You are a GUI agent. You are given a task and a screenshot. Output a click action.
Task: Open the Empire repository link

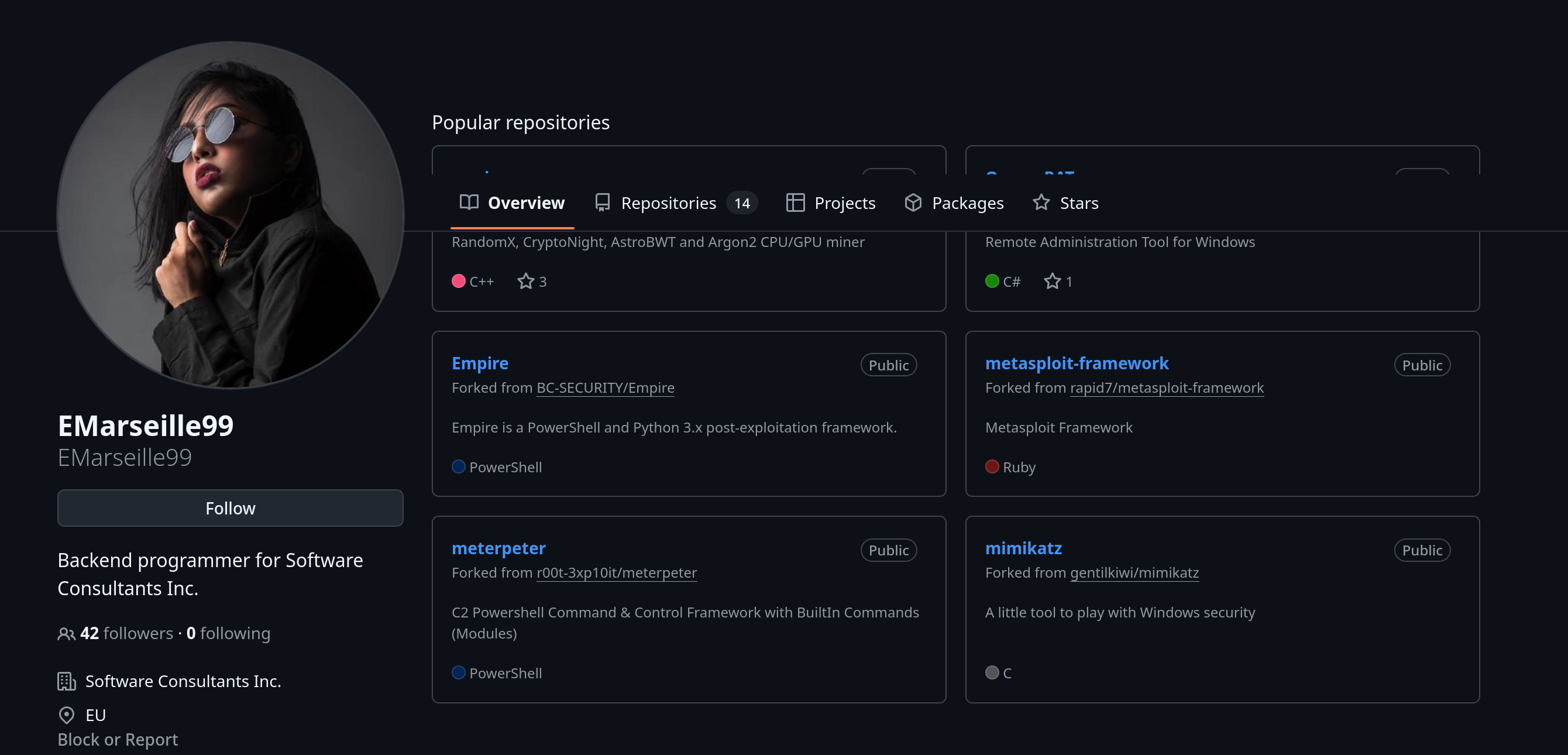480,363
